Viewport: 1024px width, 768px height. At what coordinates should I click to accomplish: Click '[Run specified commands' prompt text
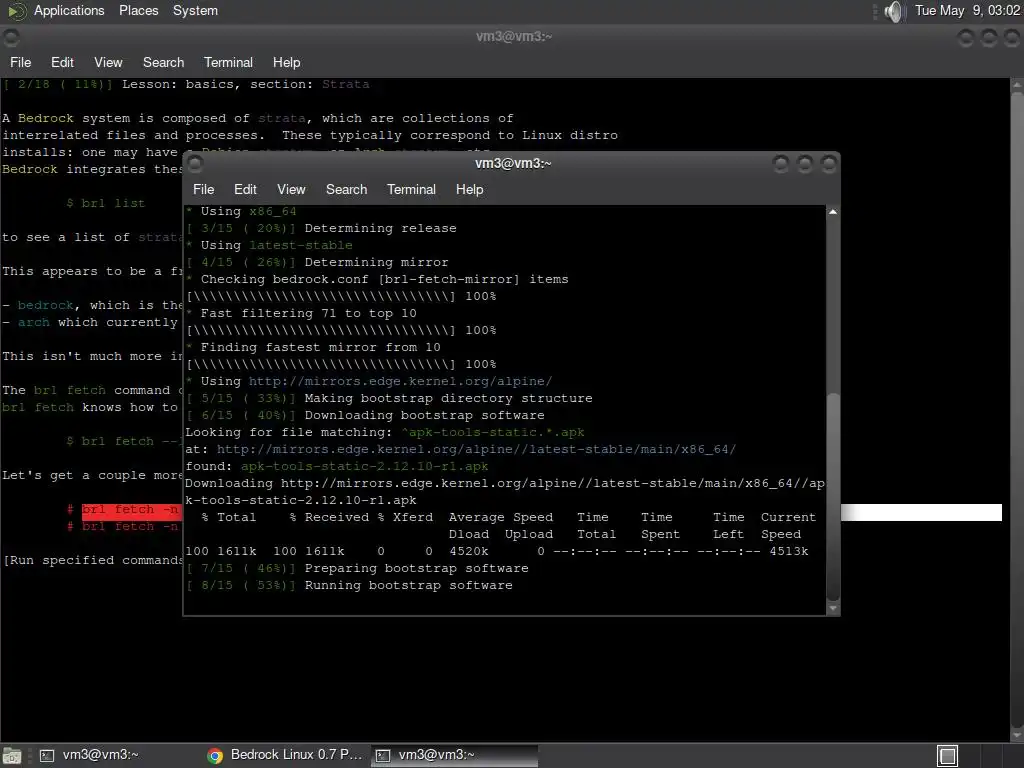93,560
